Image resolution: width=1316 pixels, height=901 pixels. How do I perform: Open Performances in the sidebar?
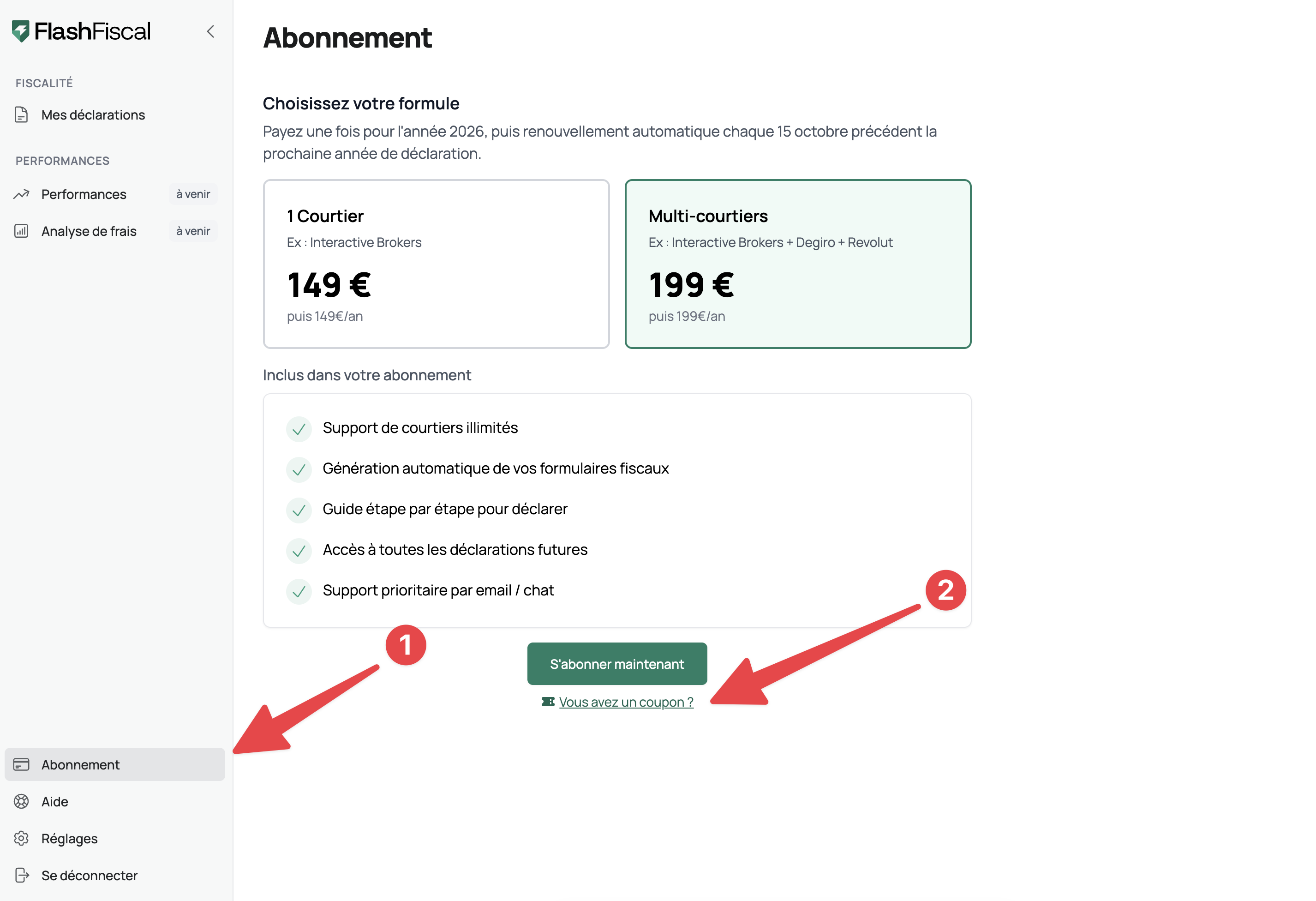(x=84, y=194)
